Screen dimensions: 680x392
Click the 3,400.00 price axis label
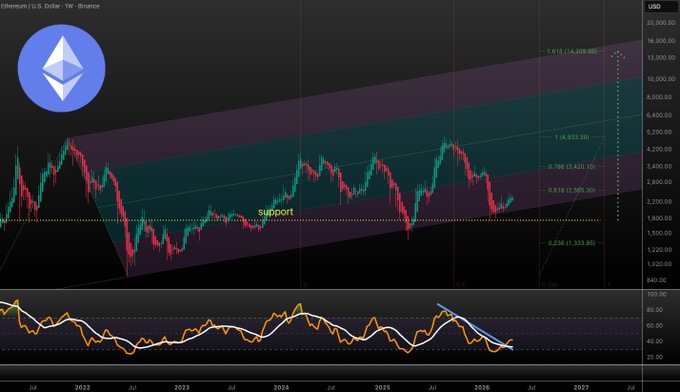pyautogui.click(x=660, y=167)
